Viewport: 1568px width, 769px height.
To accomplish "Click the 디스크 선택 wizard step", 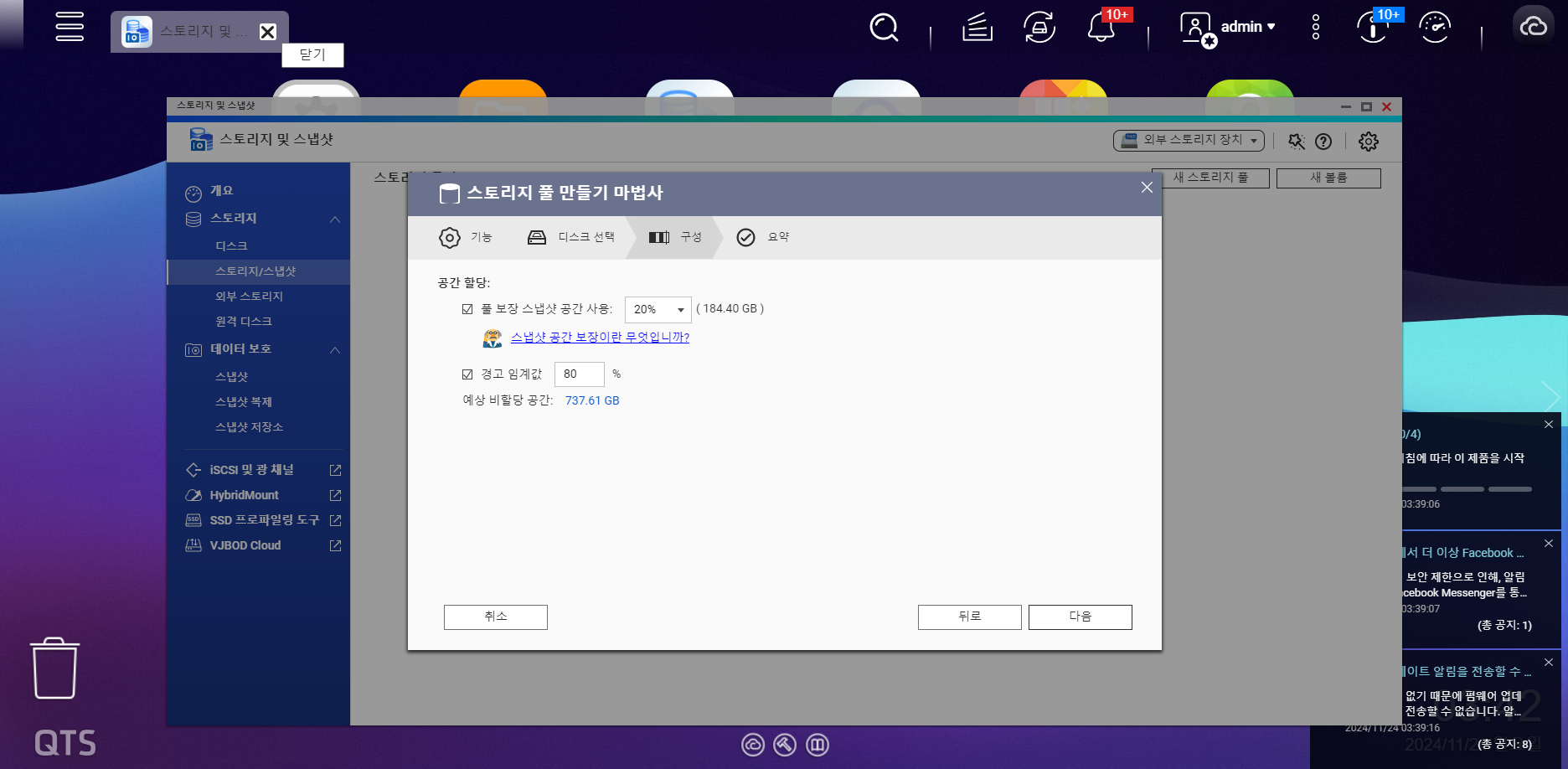I will [x=571, y=238].
